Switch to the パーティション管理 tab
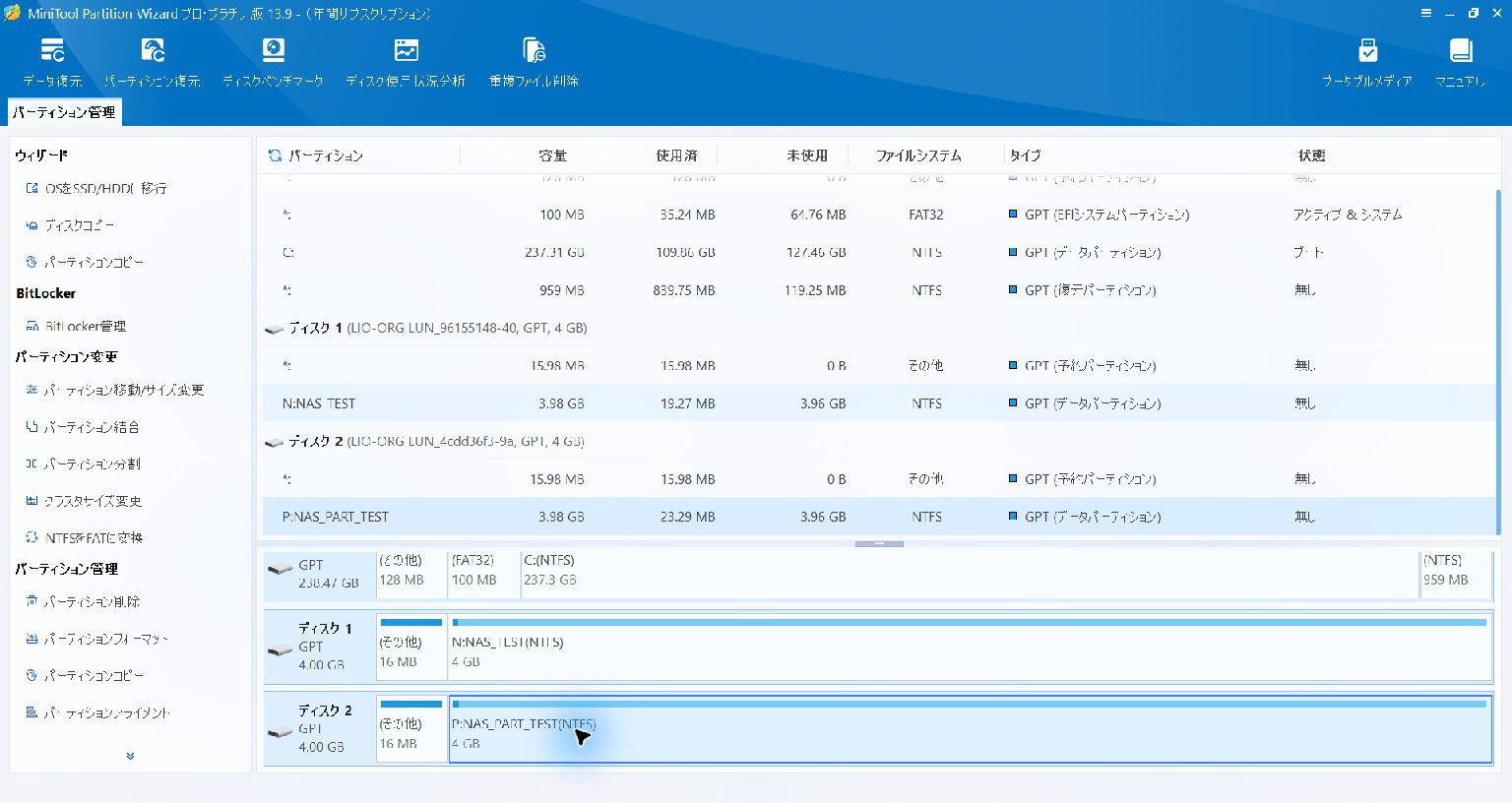This screenshot has height=803, width=1512. pyautogui.click(x=64, y=112)
